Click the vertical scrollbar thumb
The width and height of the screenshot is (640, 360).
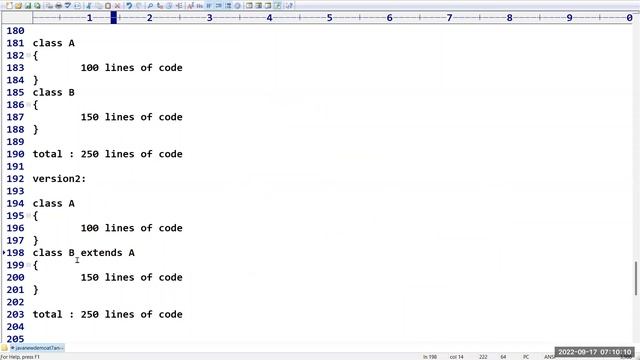(x=636, y=278)
